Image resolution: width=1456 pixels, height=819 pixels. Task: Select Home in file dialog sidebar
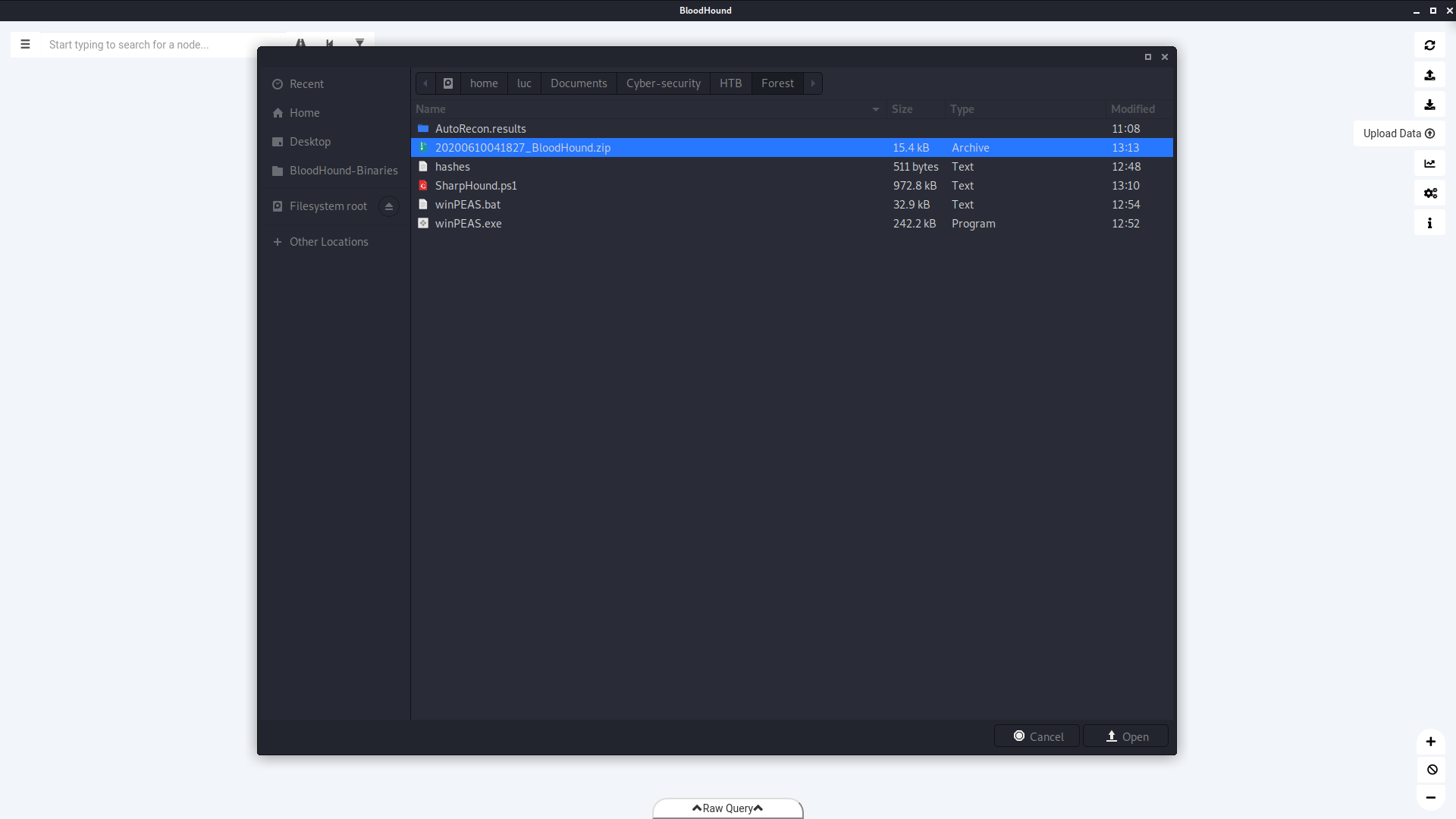334,113
